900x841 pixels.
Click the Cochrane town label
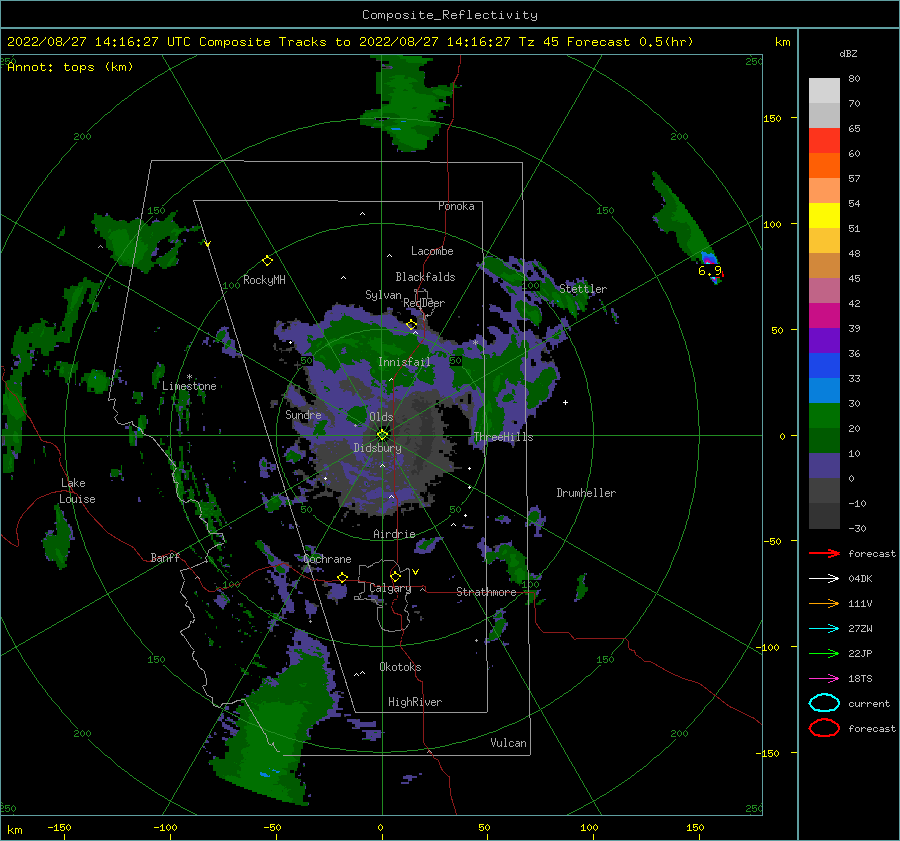pyautogui.click(x=327, y=559)
